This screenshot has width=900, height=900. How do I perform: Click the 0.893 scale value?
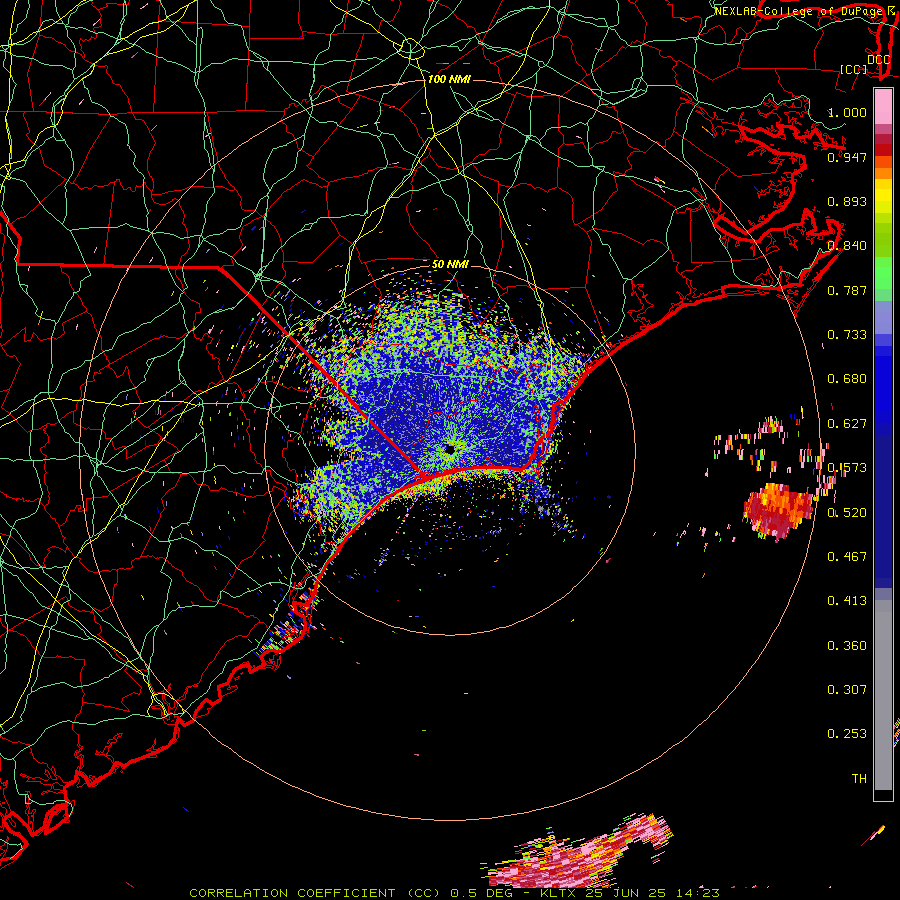click(x=847, y=201)
